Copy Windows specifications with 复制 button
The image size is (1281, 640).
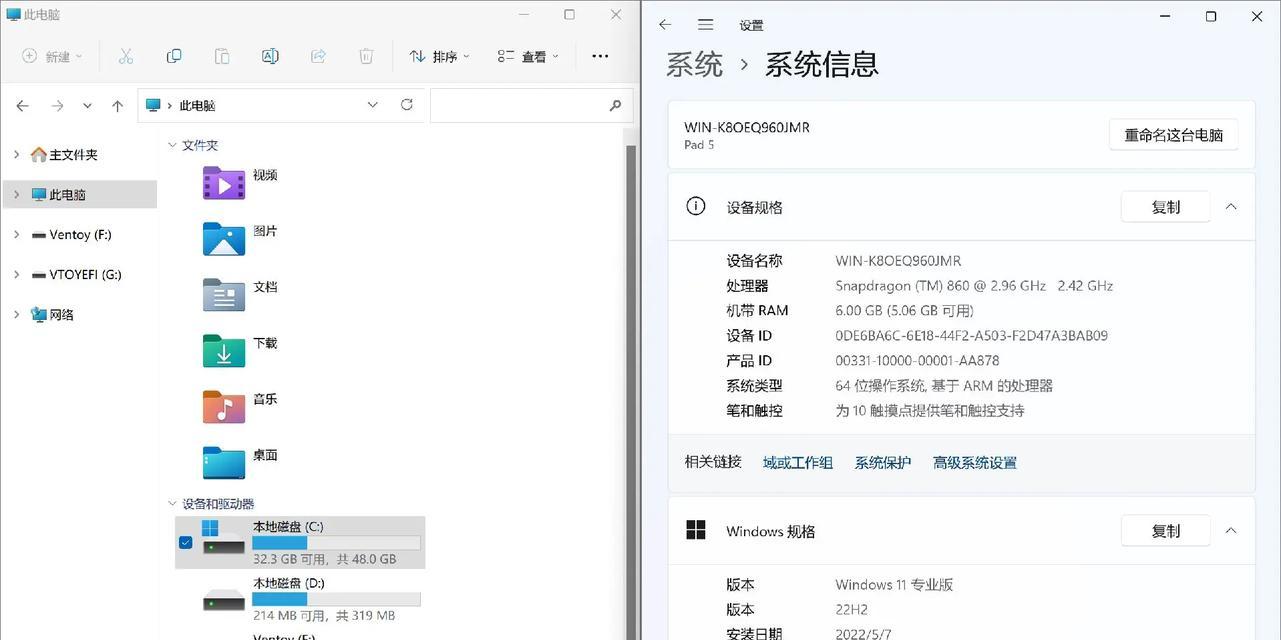click(x=1166, y=531)
